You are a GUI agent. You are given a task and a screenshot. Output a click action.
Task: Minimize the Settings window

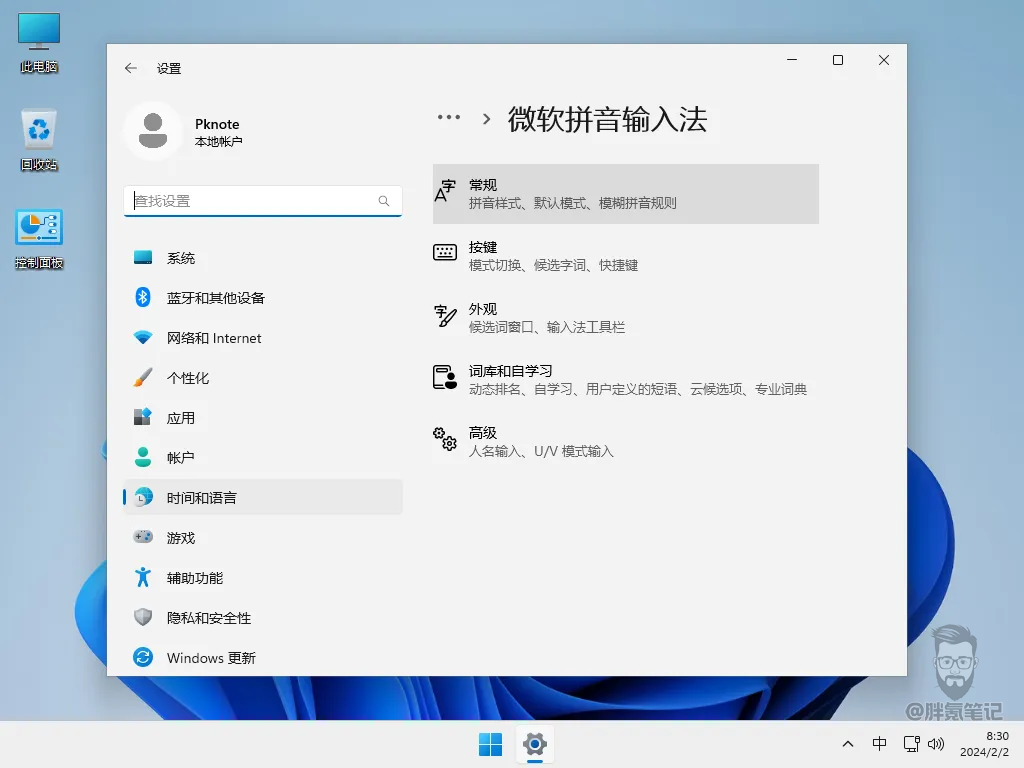pos(792,60)
